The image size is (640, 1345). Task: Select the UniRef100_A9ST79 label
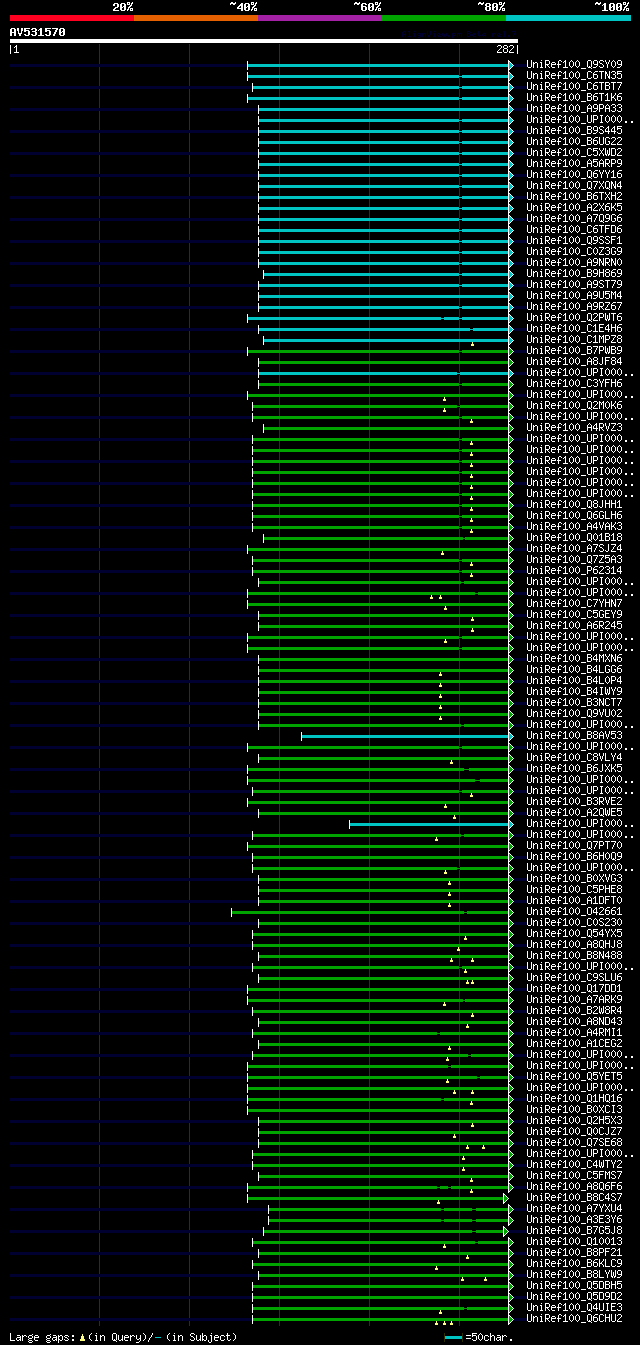click(574, 284)
